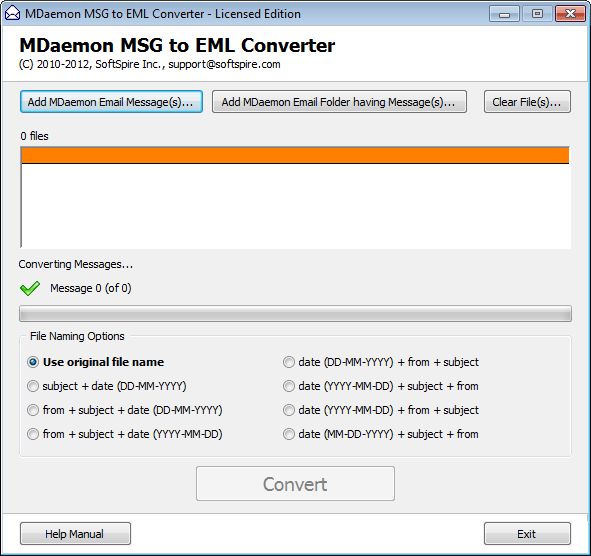Viewport: 591px width, 556px height.
Task: Click the green checkmark status icon
Action: pyautogui.click(x=30, y=288)
